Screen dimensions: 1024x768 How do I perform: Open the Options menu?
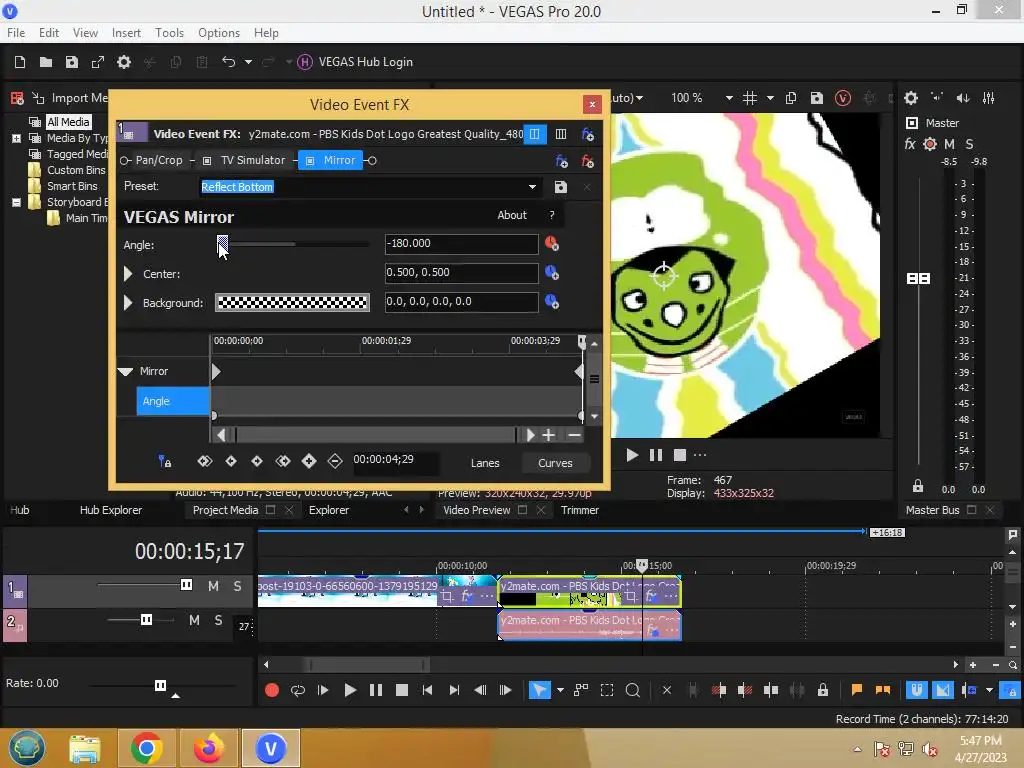219,33
